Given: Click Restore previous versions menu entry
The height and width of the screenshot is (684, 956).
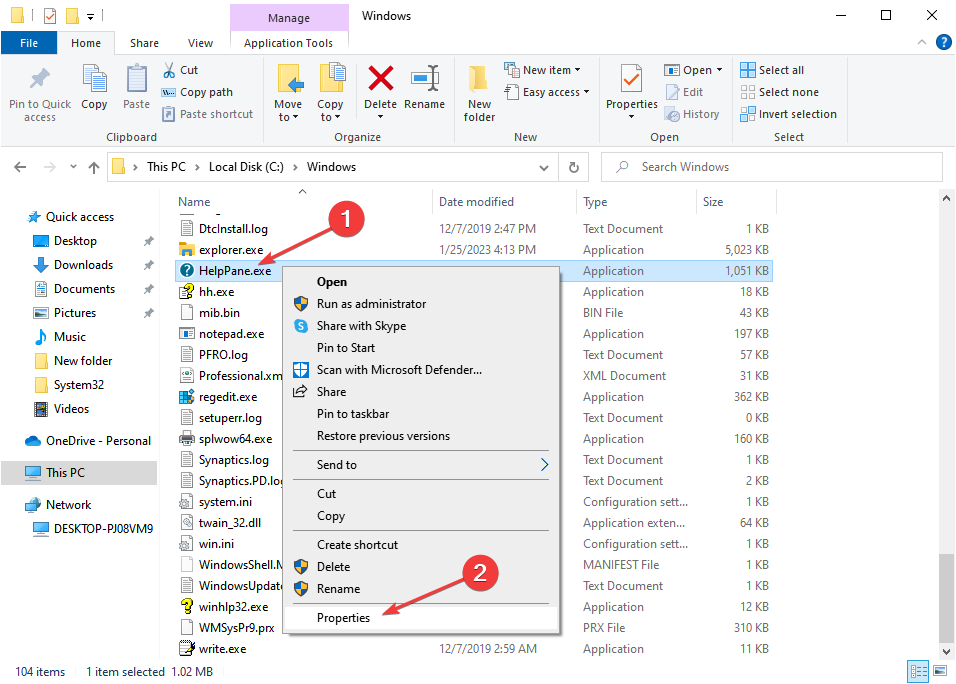Looking at the screenshot, I should click(x=421, y=436).
